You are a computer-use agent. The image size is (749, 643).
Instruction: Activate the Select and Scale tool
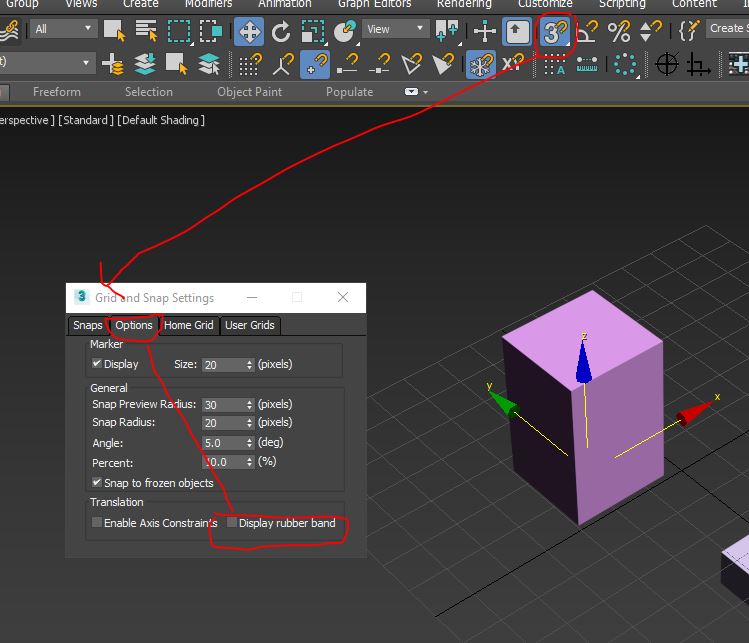313,32
